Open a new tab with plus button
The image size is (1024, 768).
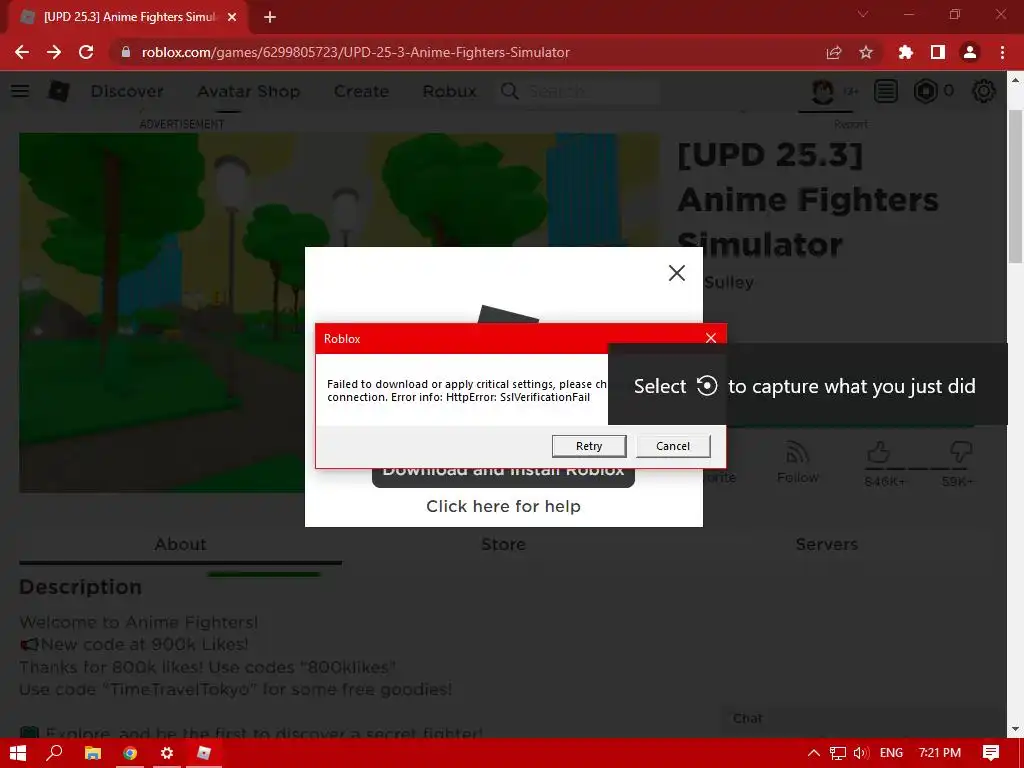[270, 17]
